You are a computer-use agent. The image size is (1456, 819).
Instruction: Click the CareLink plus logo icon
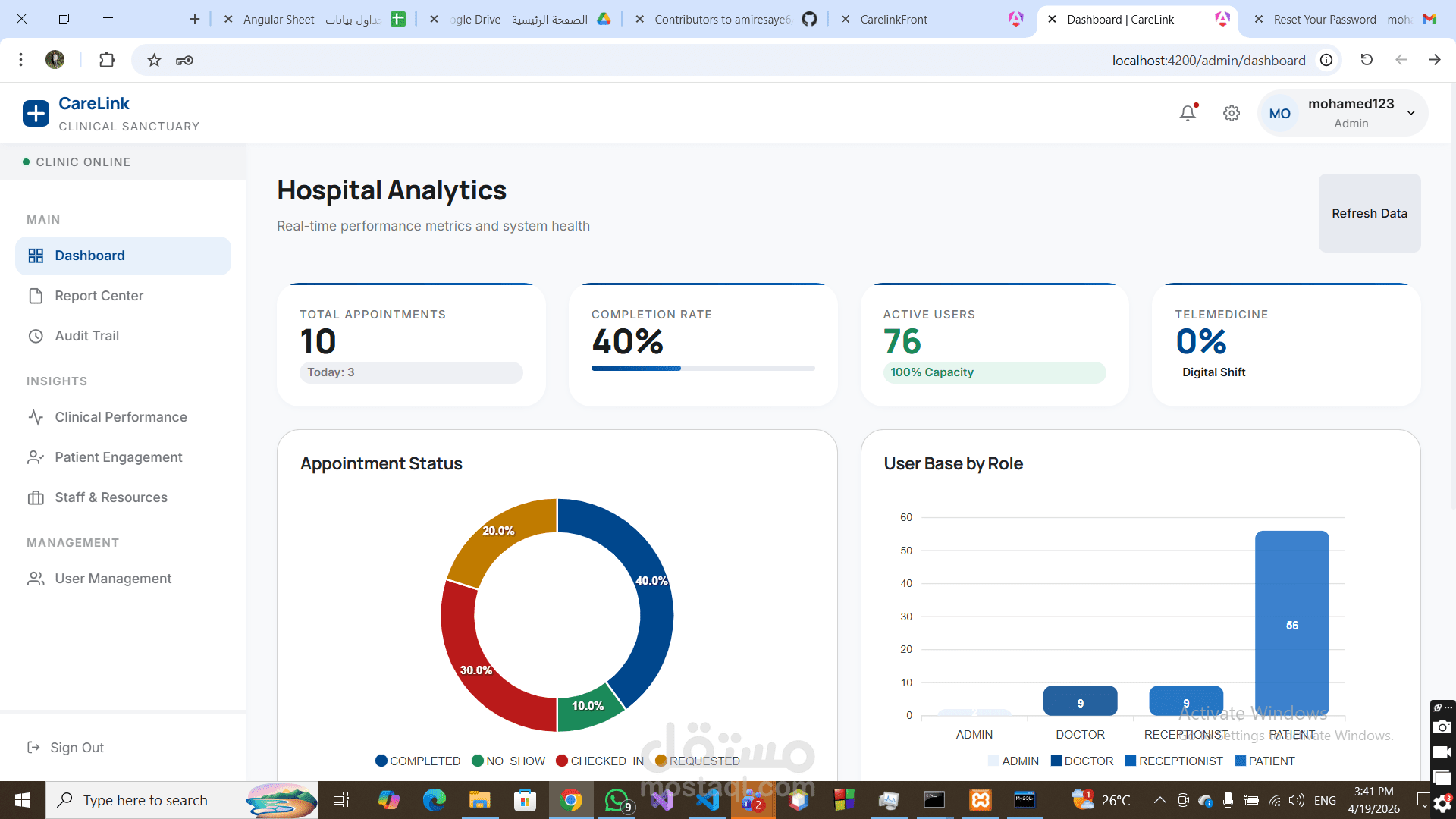tap(36, 114)
